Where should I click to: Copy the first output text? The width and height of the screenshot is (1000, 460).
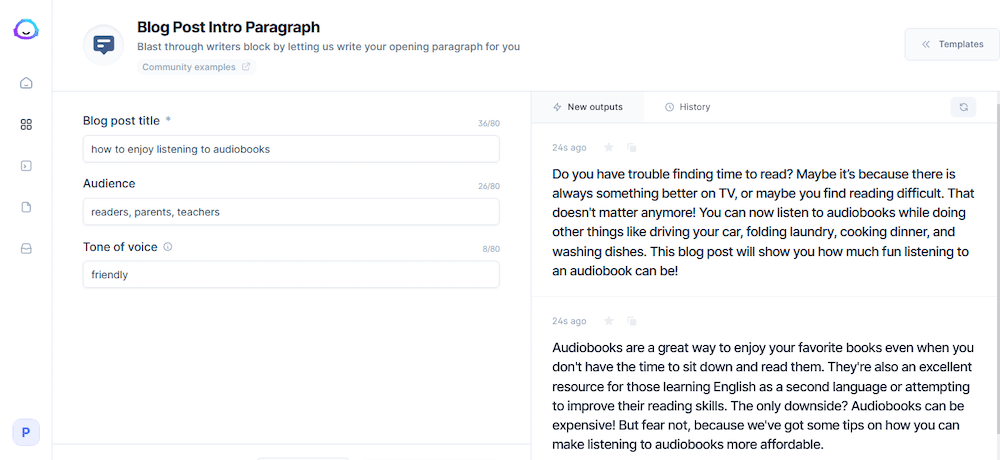[631, 147]
